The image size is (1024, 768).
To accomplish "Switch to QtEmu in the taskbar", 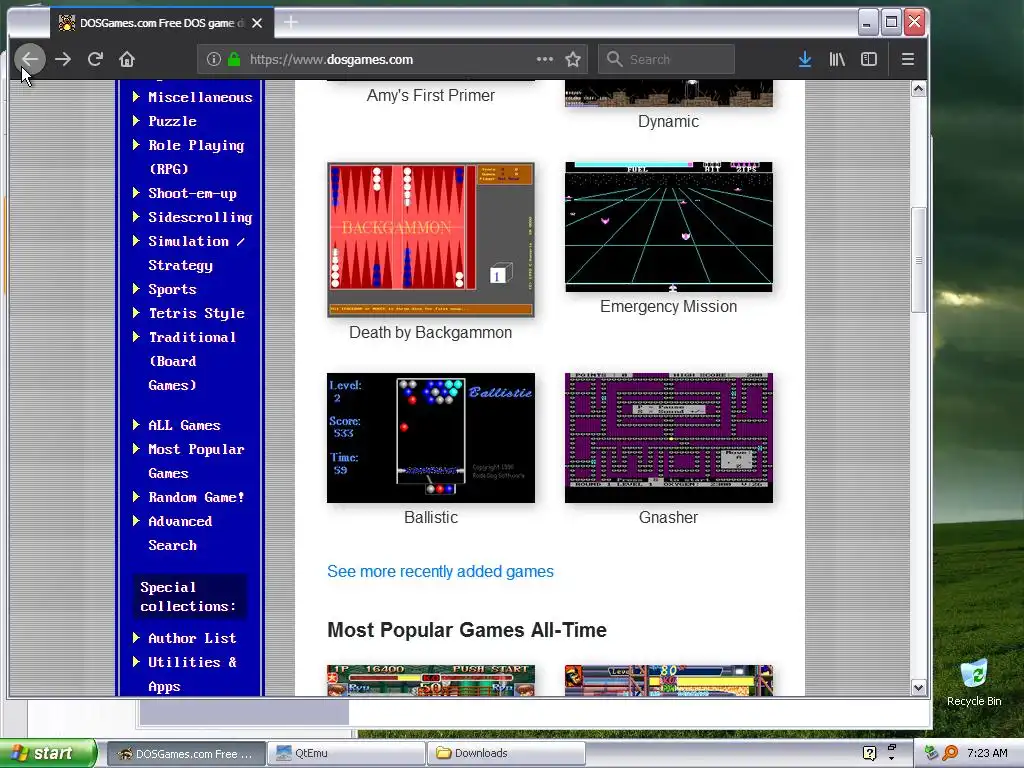I will click(346, 753).
